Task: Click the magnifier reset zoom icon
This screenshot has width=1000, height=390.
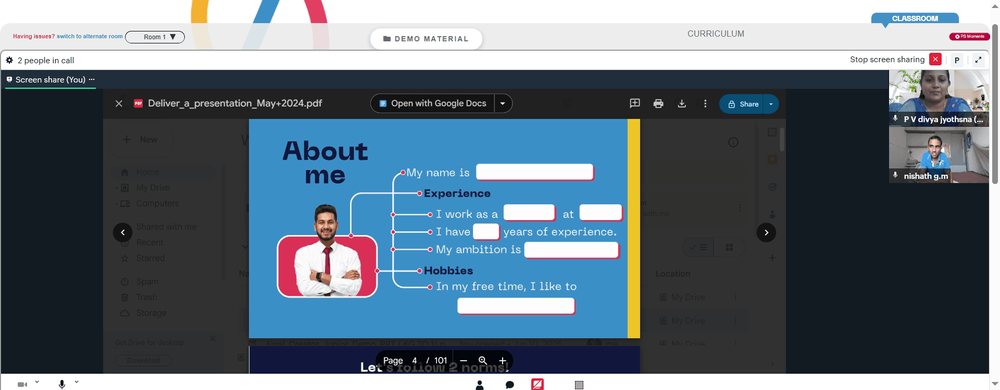Action: [x=483, y=361]
